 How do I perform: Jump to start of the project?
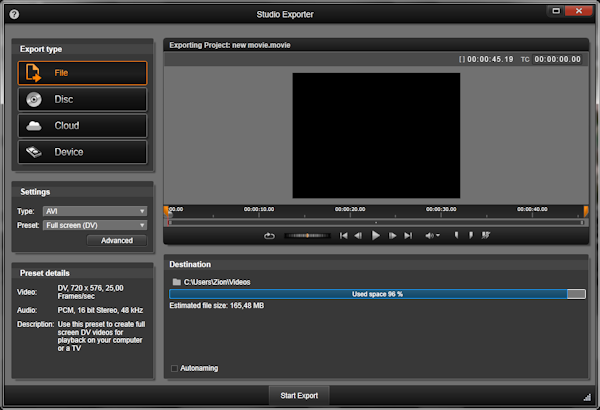click(344, 236)
